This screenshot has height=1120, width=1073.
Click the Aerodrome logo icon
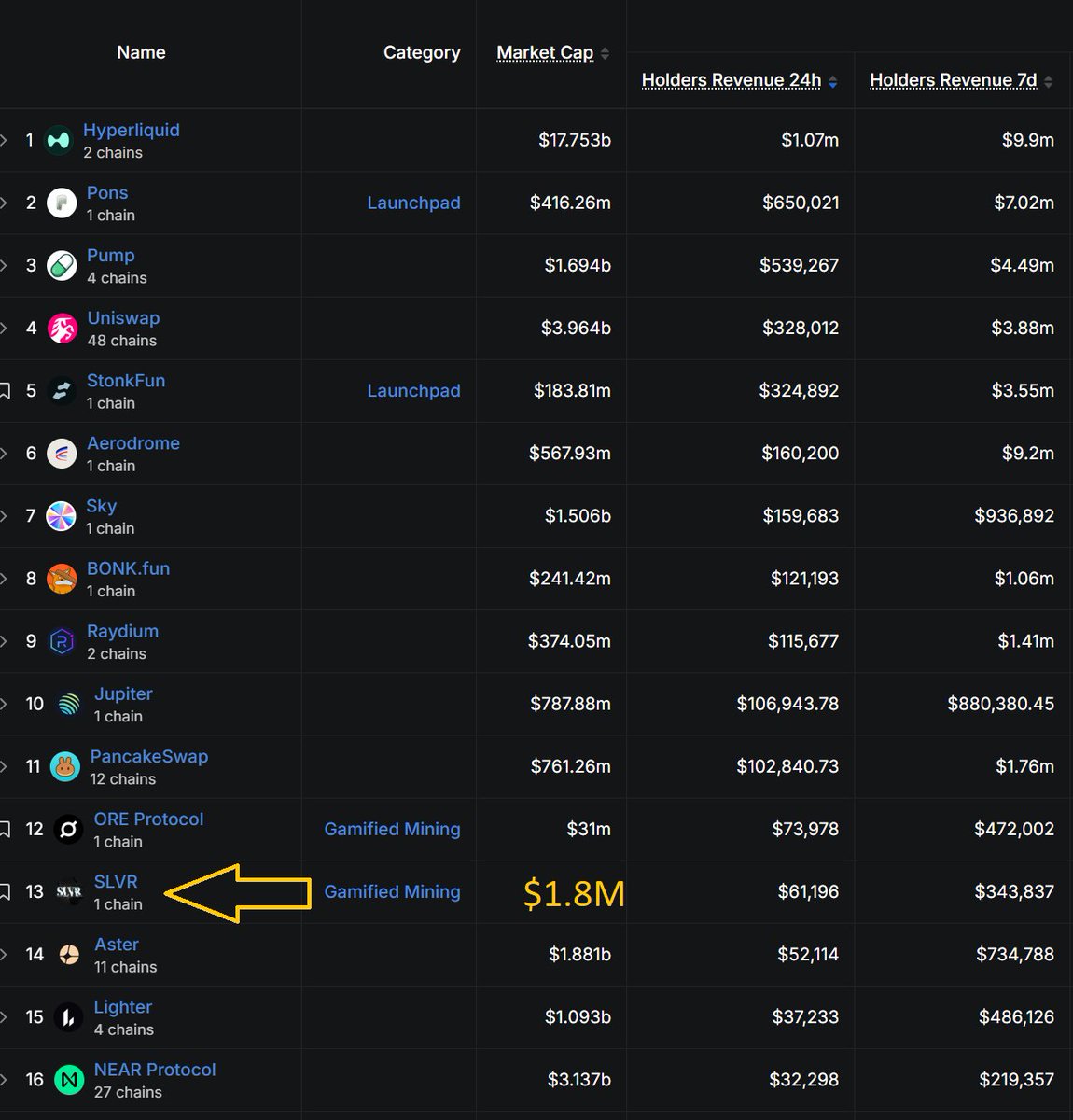click(x=62, y=453)
